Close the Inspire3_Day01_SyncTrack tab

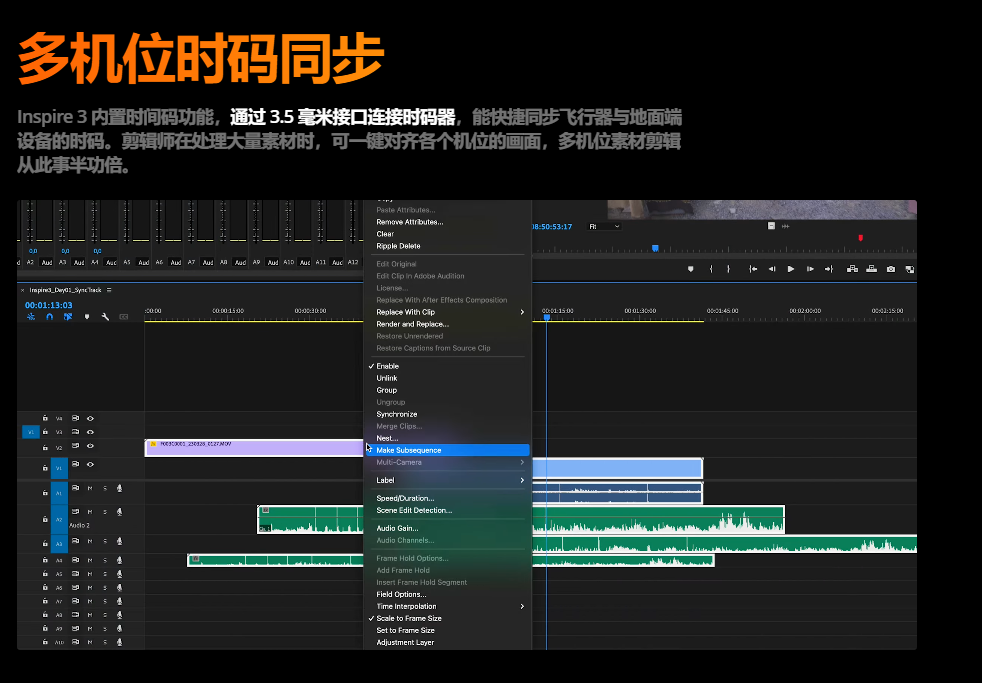click(x=23, y=290)
